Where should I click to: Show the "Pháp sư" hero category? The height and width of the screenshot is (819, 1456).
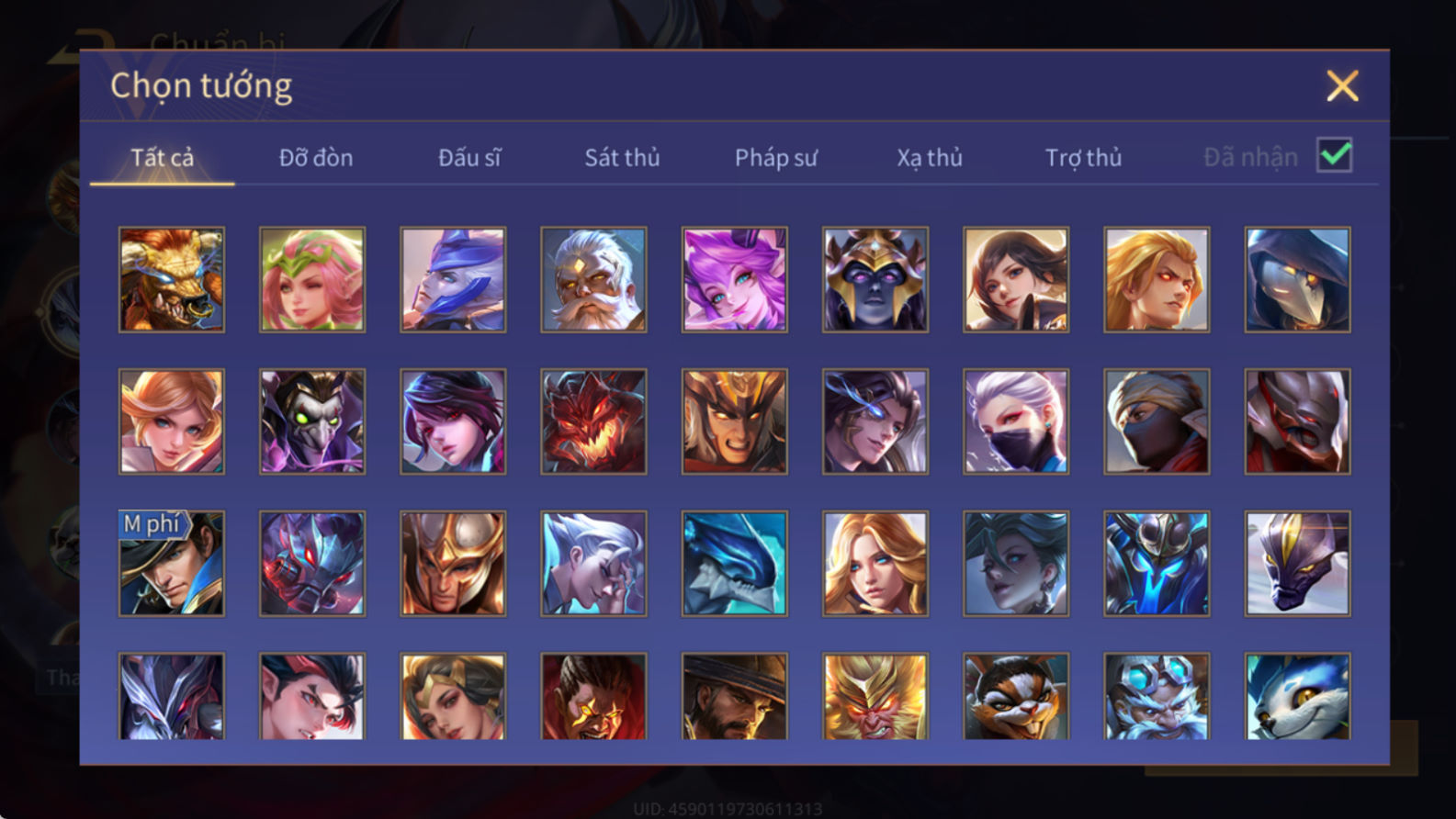pyautogui.click(x=775, y=158)
